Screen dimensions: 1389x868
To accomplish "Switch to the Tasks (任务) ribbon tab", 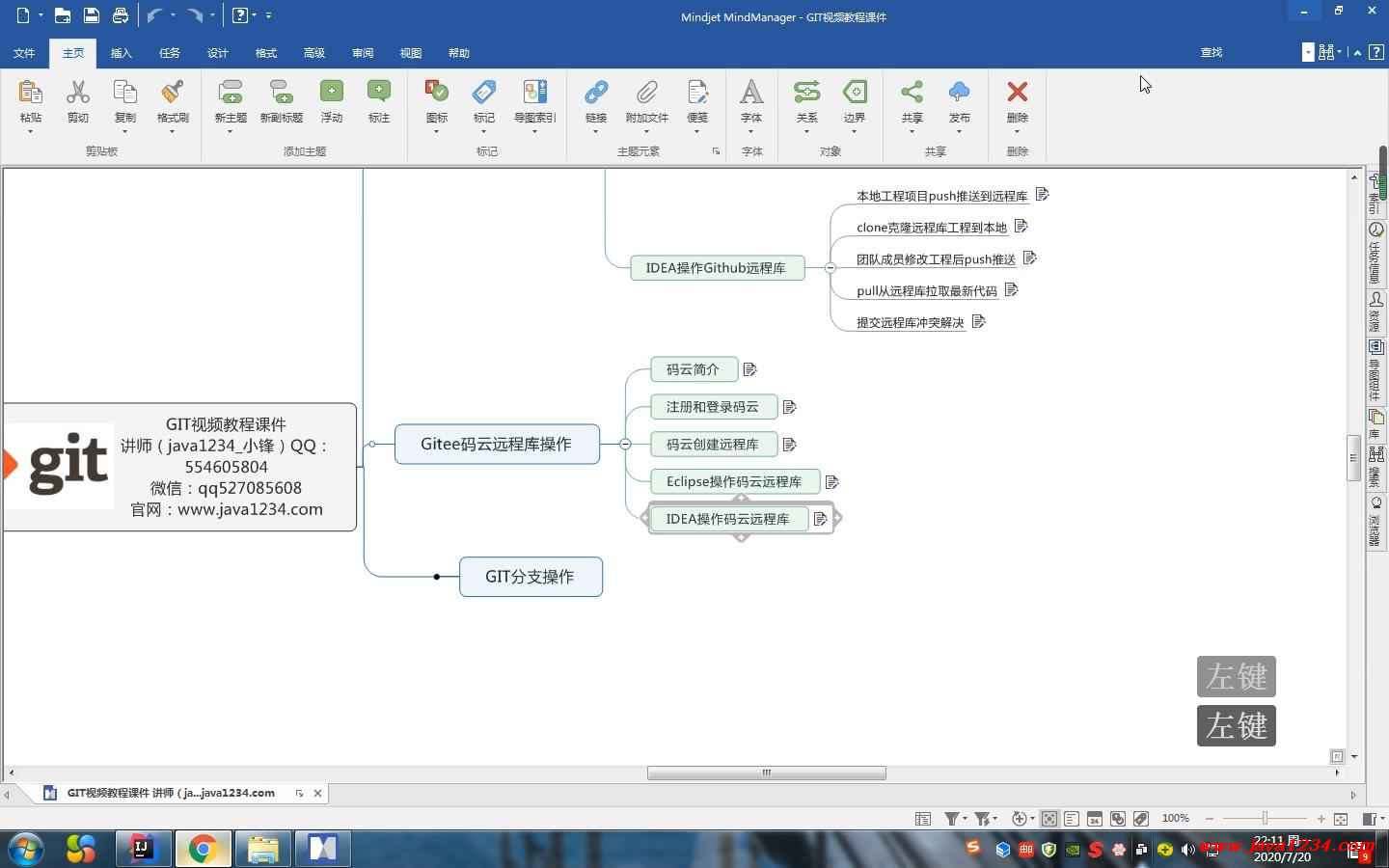I will click(170, 53).
